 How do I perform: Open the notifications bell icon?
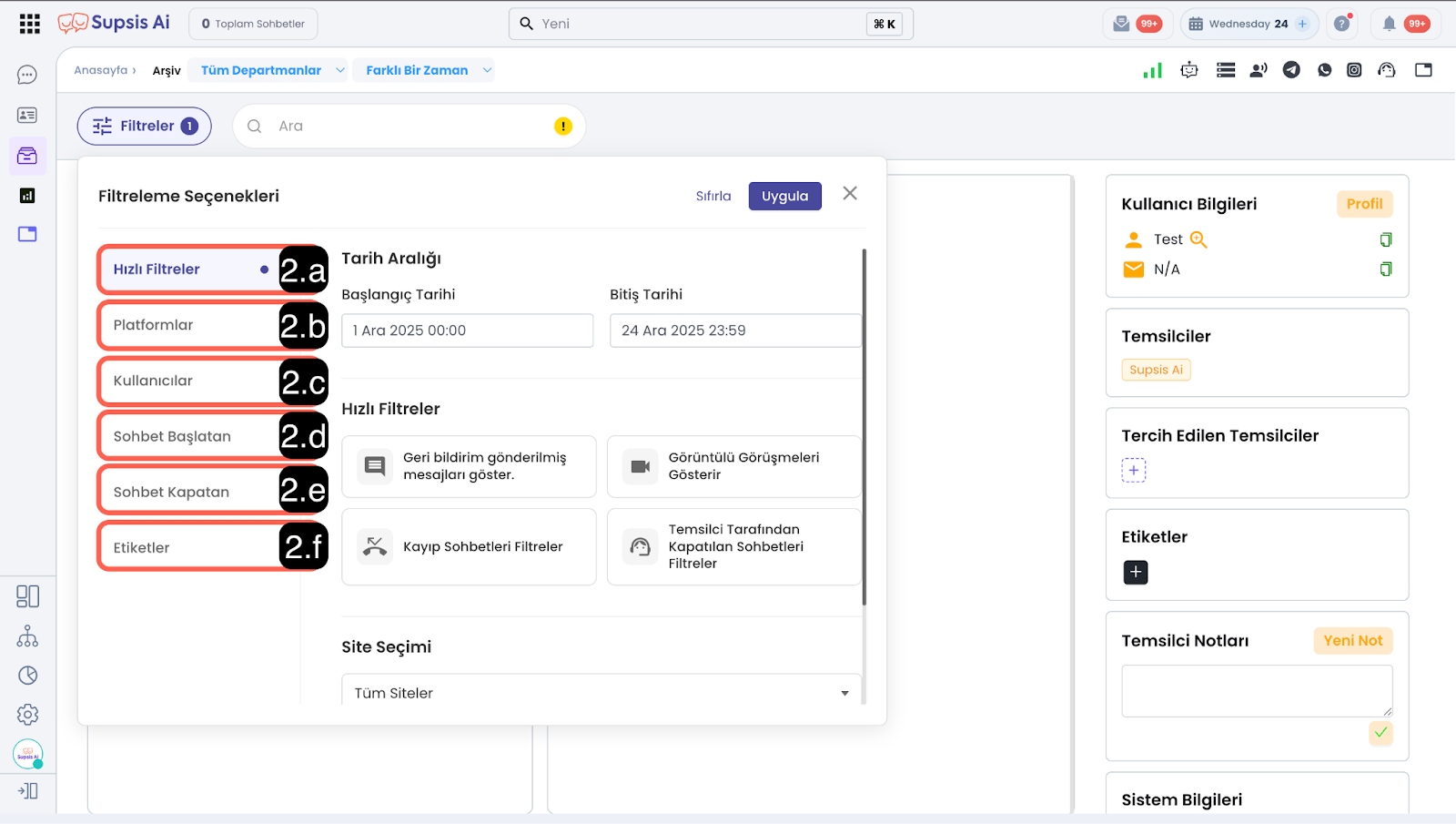(x=1389, y=24)
